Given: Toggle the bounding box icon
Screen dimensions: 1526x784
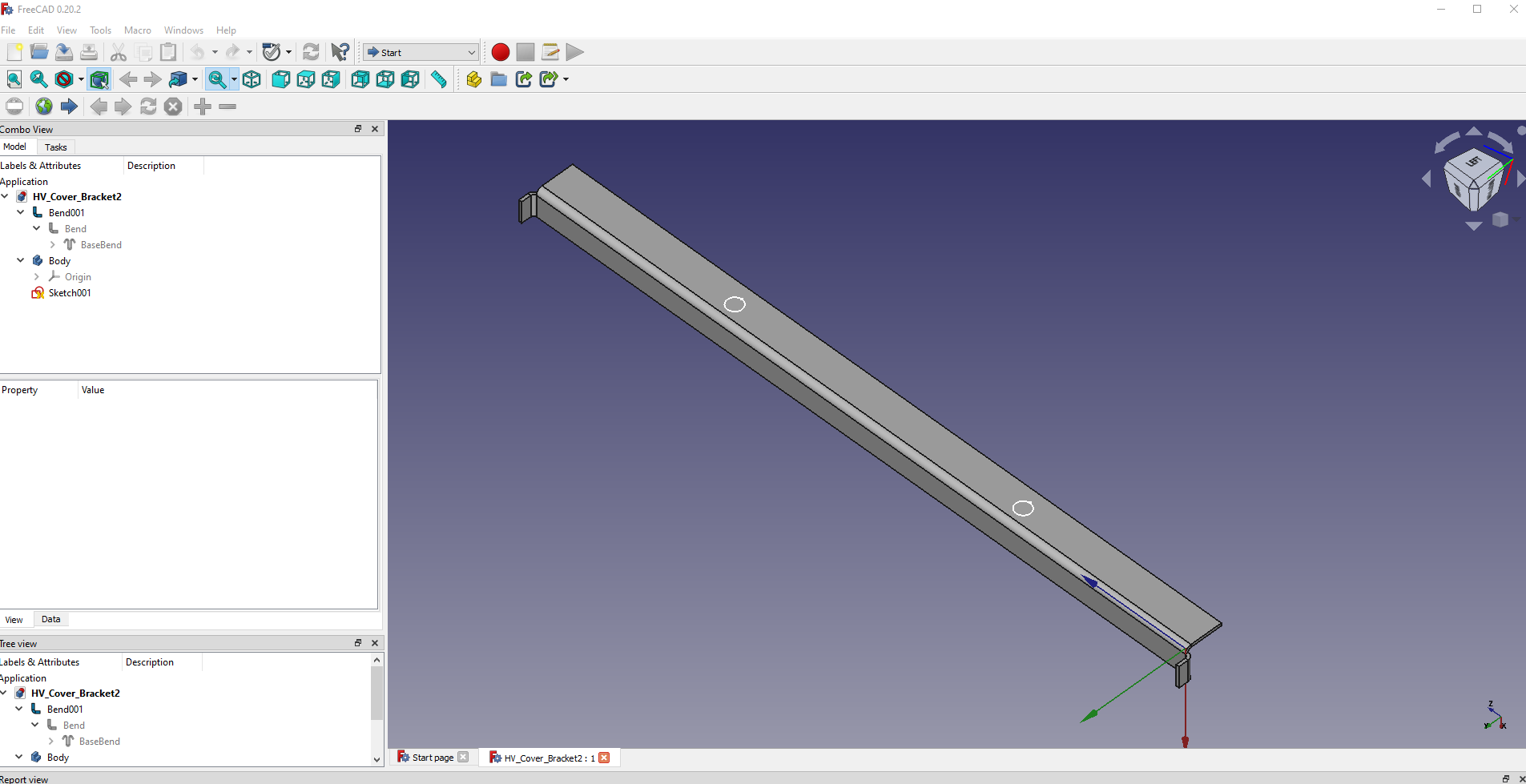Looking at the screenshot, I should click(99, 79).
